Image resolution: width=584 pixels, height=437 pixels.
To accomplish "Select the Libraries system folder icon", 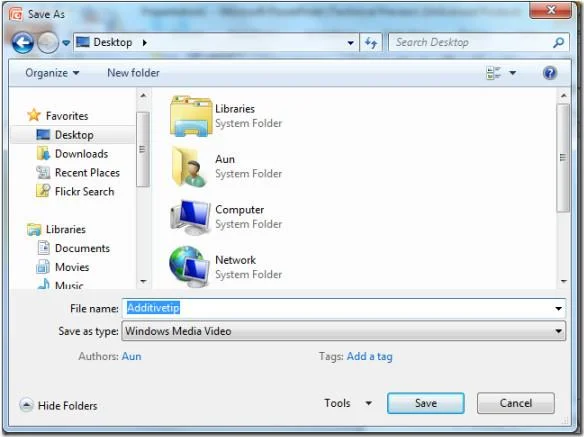I will tap(191, 116).
